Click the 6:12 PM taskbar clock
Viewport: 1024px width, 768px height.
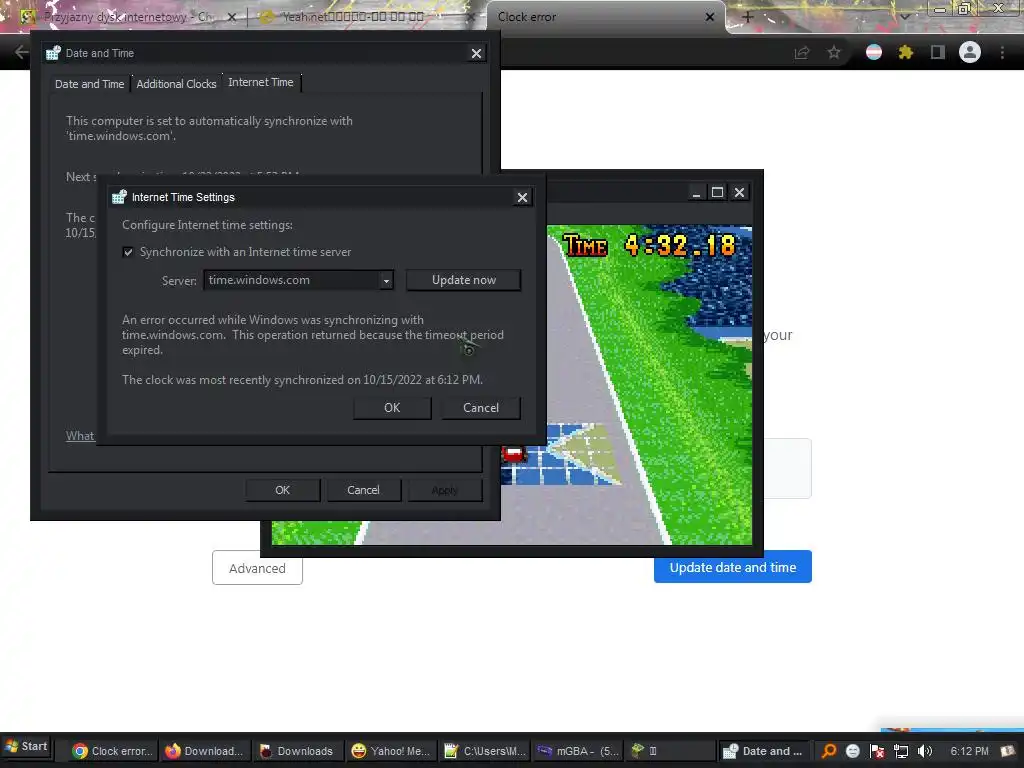pyautogui.click(x=969, y=751)
